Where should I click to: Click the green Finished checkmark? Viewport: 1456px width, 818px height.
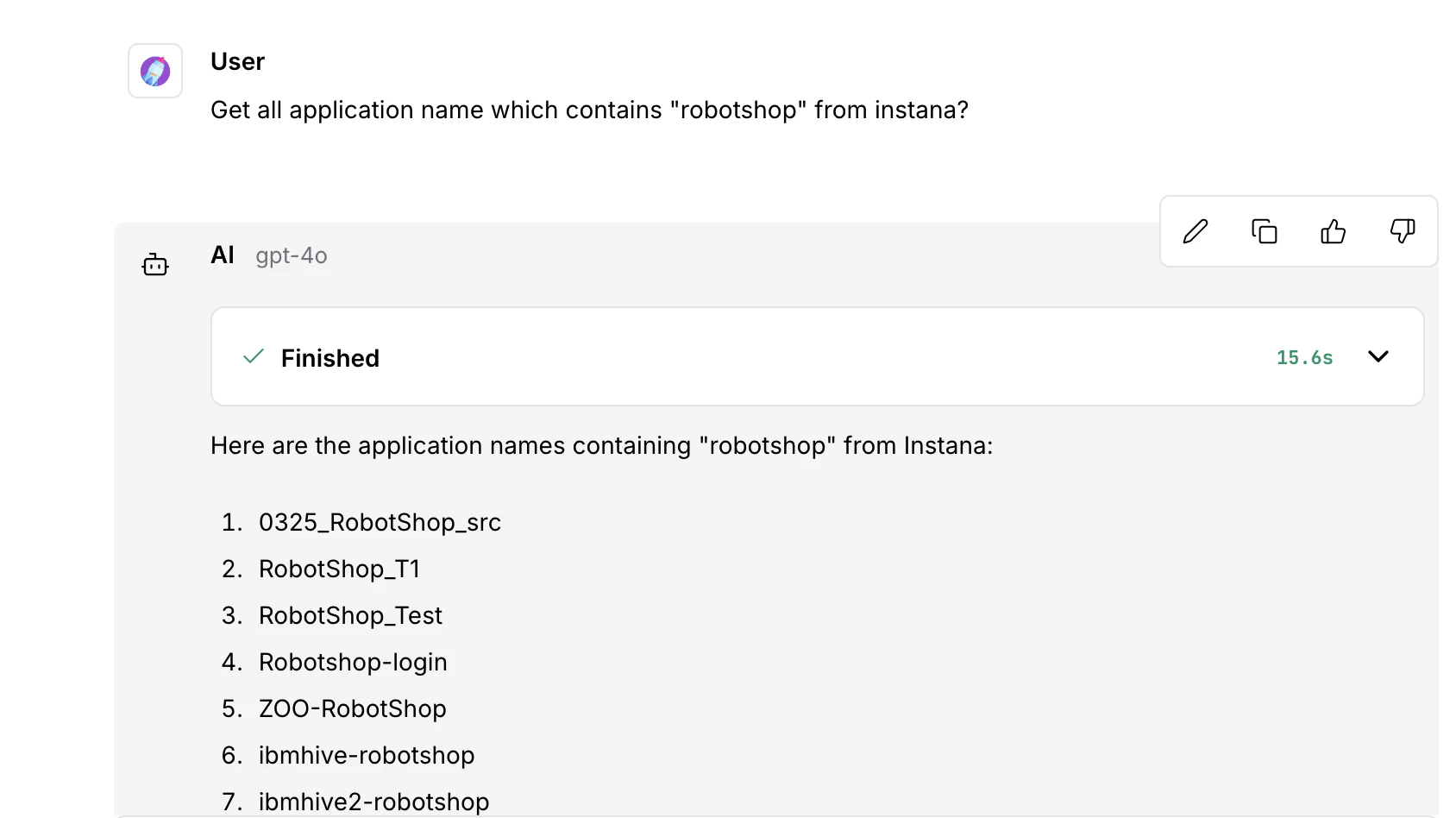coord(254,356)
